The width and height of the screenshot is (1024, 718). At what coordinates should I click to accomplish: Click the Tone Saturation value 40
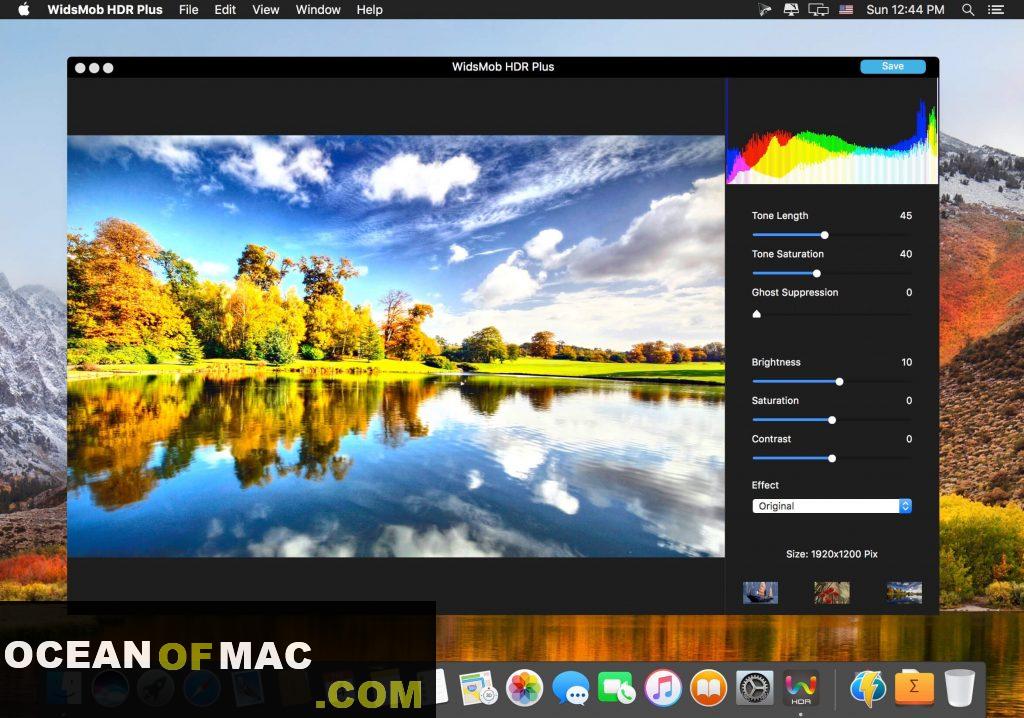coord(906,254)
